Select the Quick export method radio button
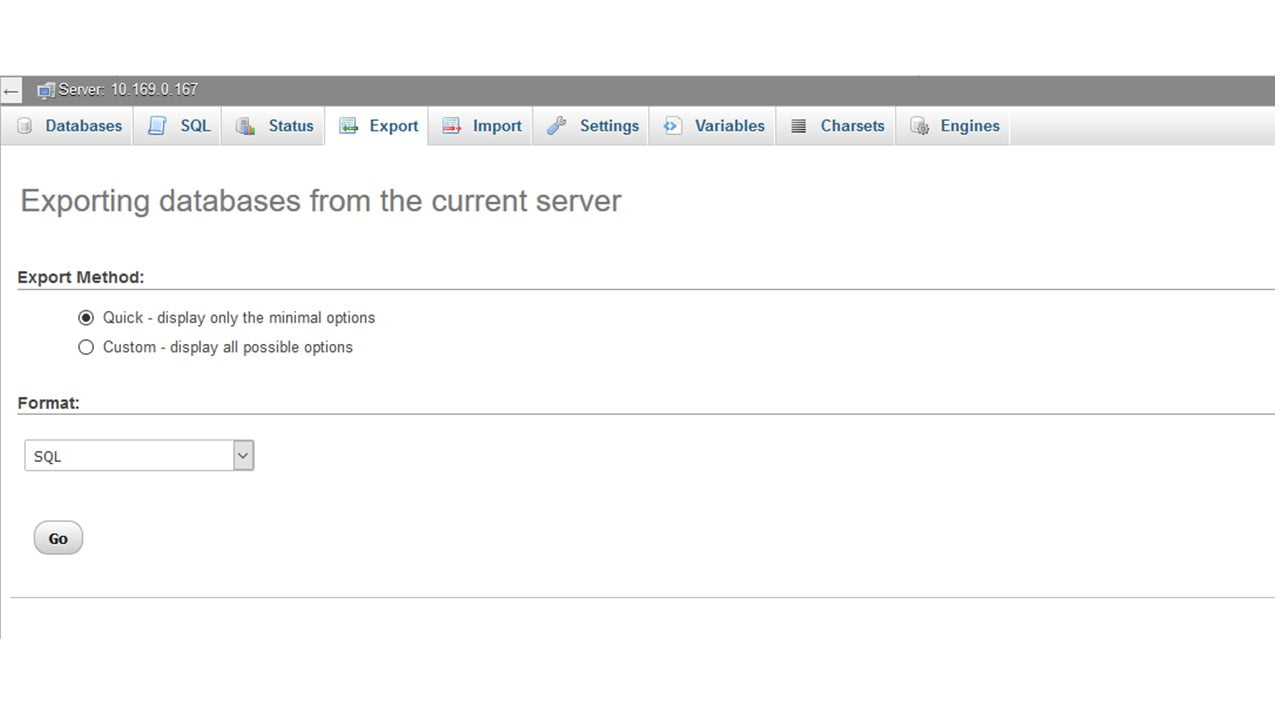Screen dimensions: 1280x720 (x=86, y=318)
